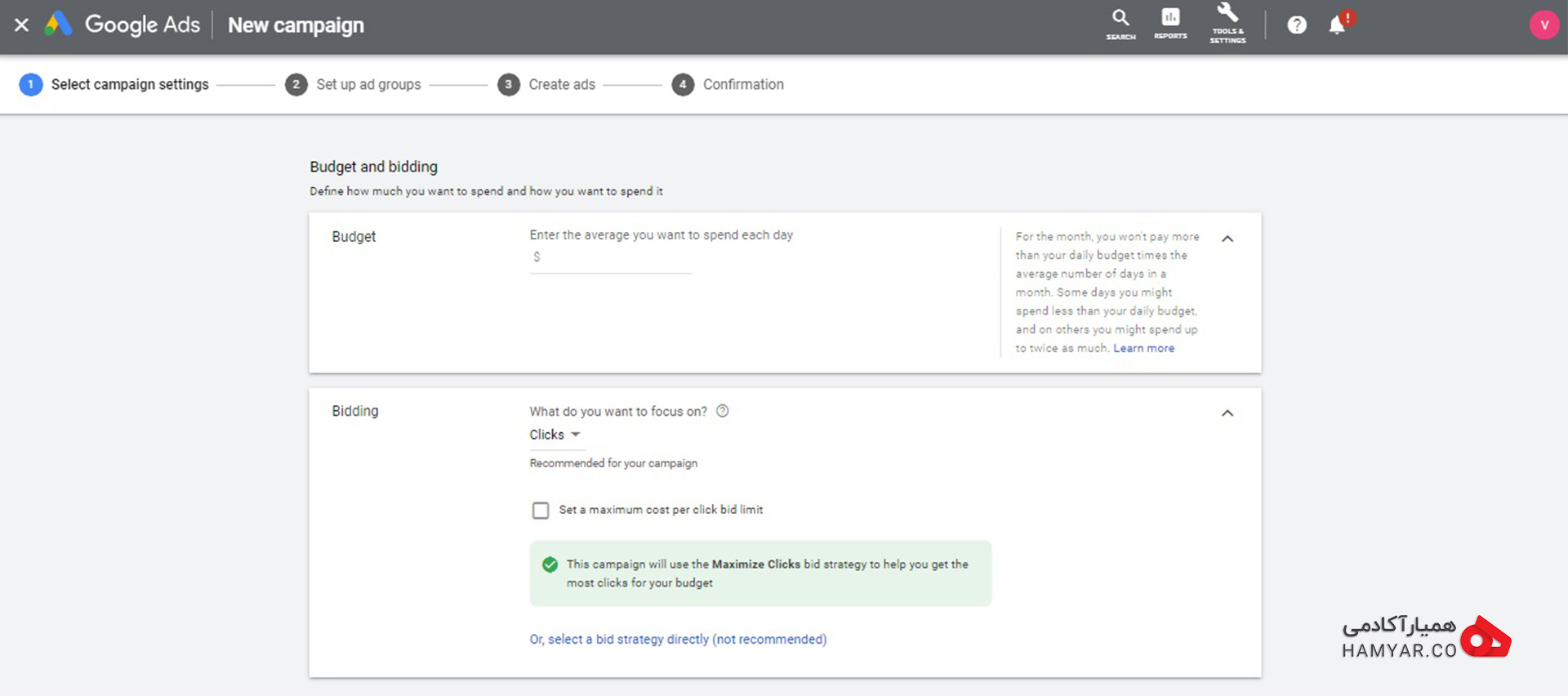Click help icon beside focus question

click(x=722, y=411)
